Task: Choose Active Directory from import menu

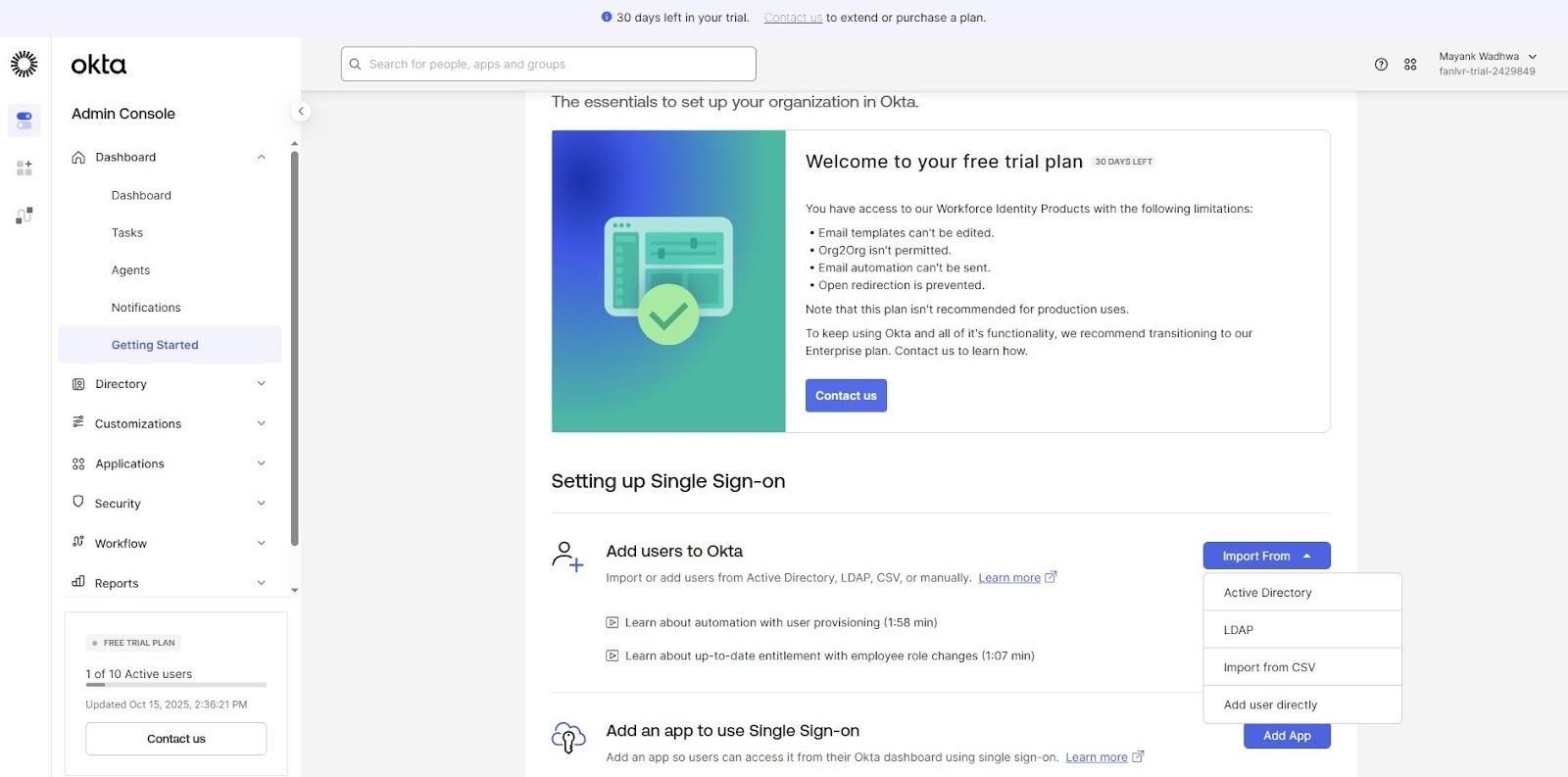Action: 1267,593
